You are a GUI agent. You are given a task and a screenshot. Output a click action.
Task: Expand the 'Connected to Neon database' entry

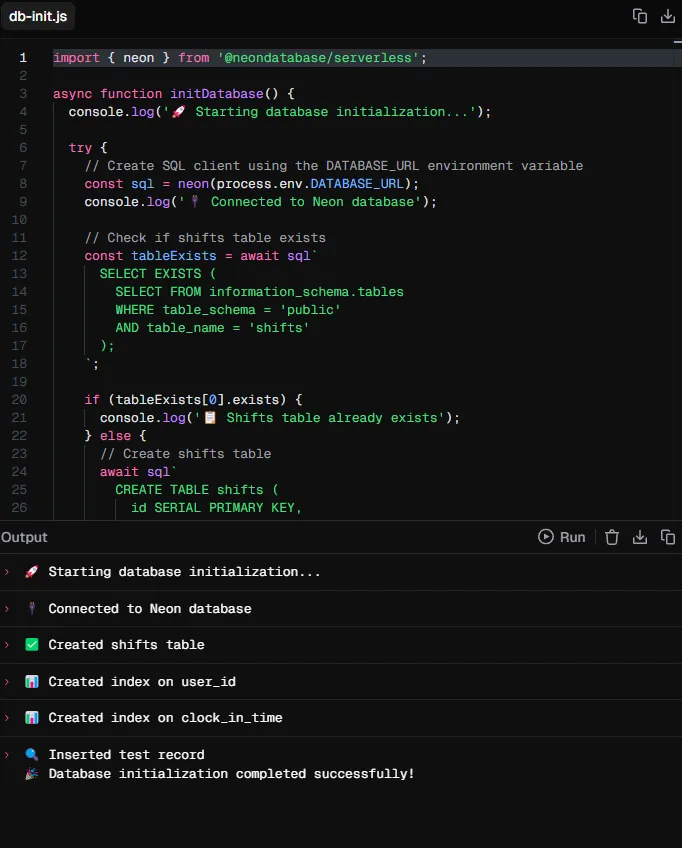[7, 608]
